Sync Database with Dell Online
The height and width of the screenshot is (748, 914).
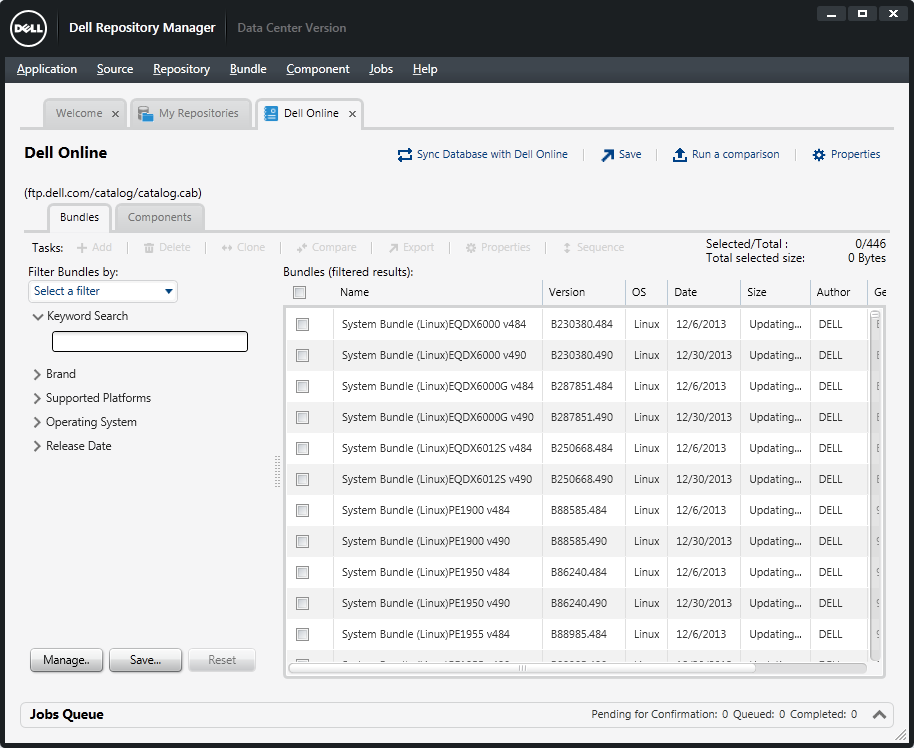(x=485, y=154)
